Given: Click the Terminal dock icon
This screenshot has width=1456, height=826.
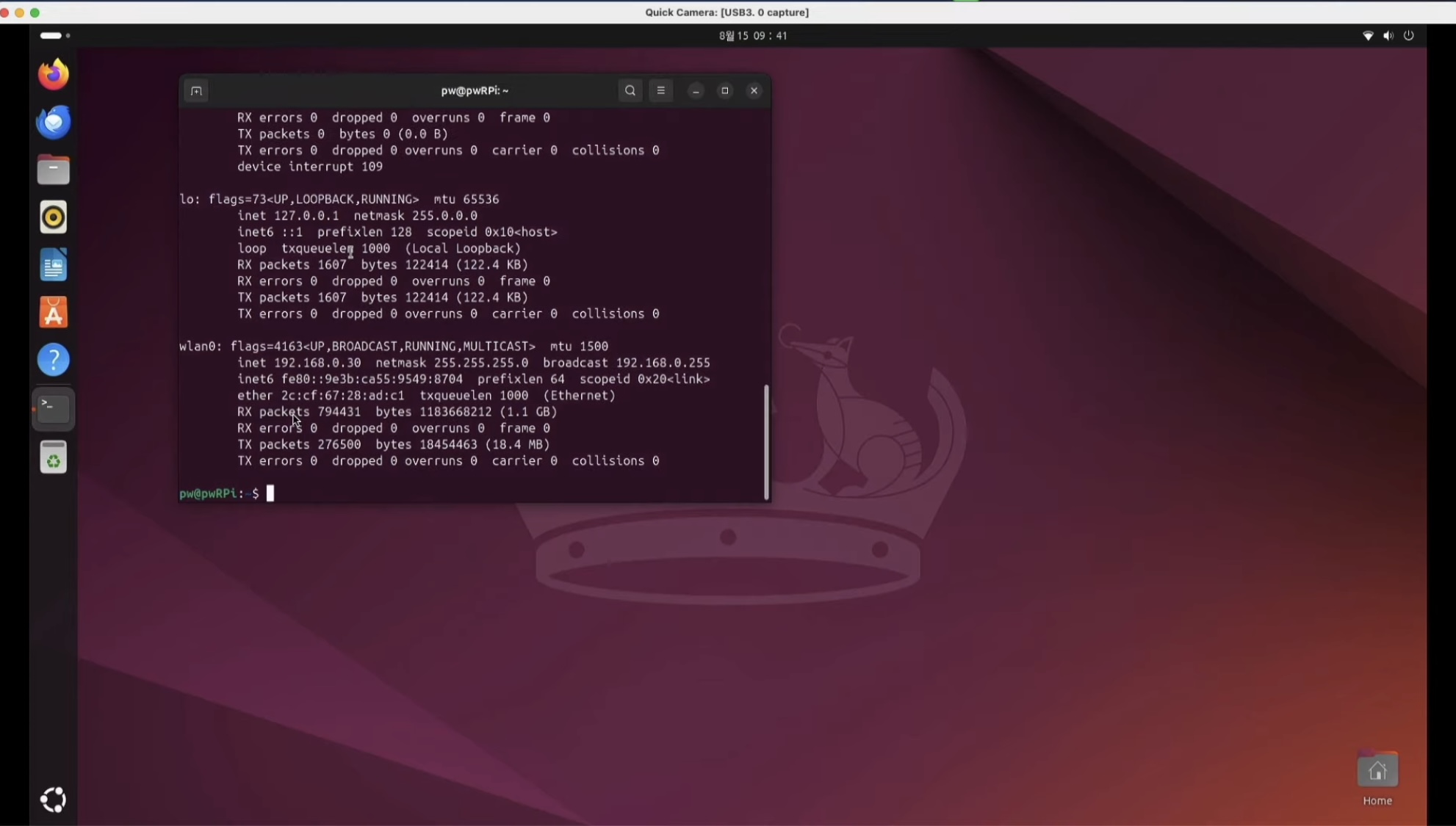Looking at the screenshot, I should click(x=53, y=408).
